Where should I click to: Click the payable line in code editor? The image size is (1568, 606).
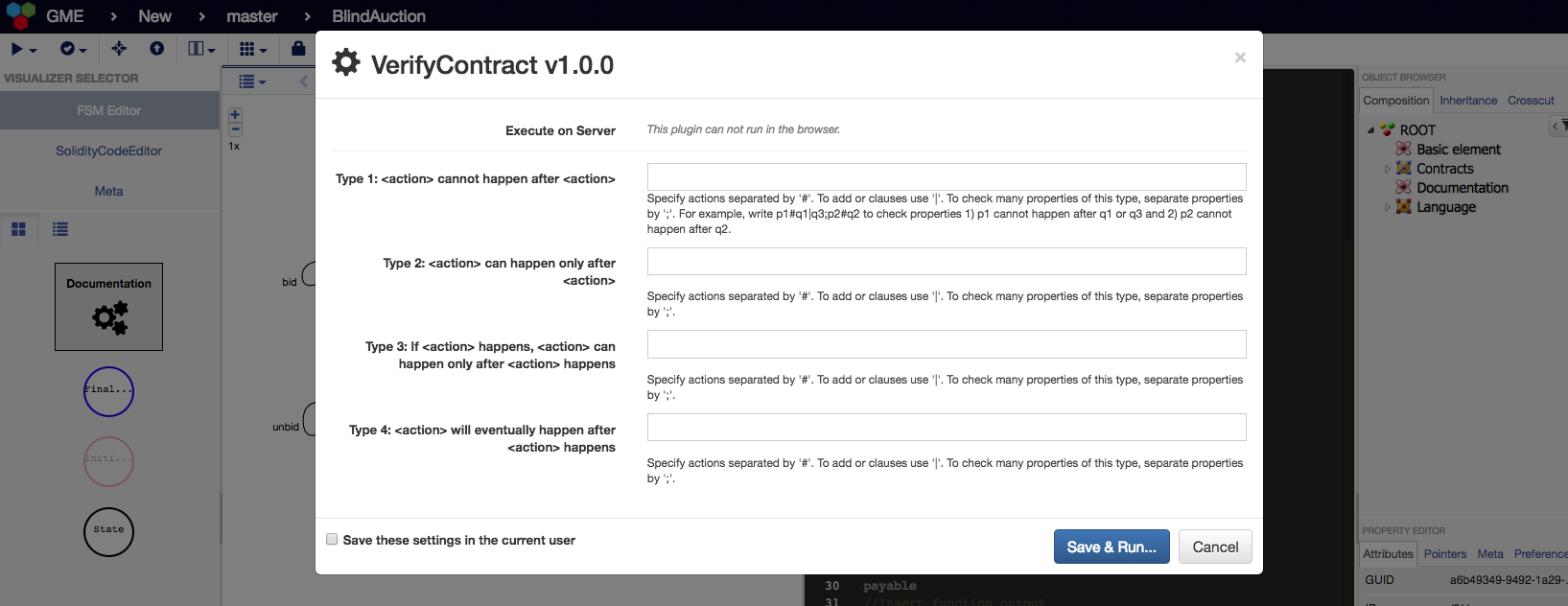[x=889, y=586]
